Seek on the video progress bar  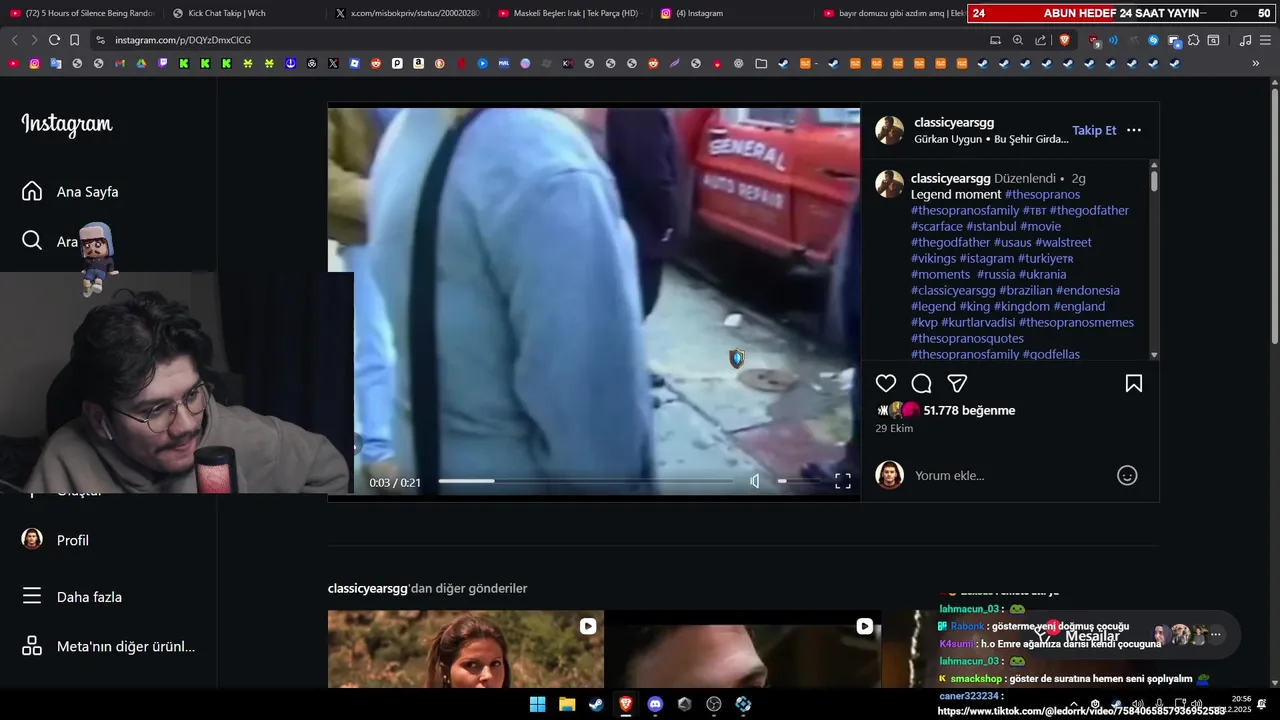pos(585,481)
